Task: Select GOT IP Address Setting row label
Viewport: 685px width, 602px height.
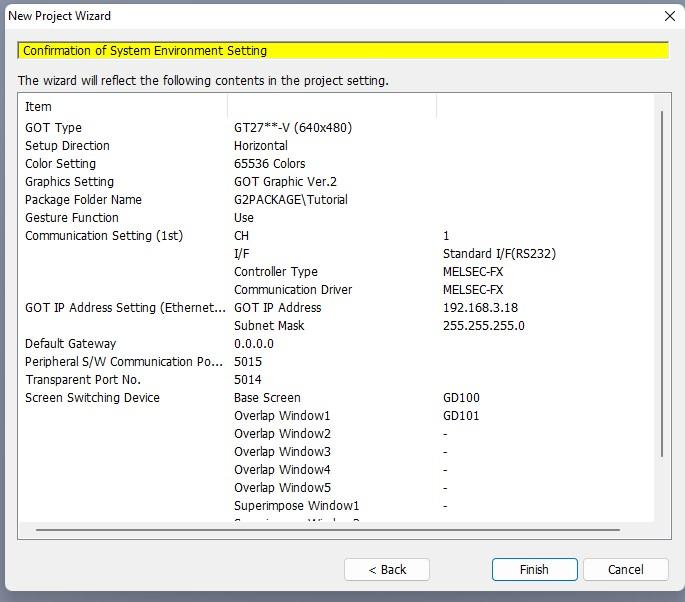Action: tap(125, 308)
